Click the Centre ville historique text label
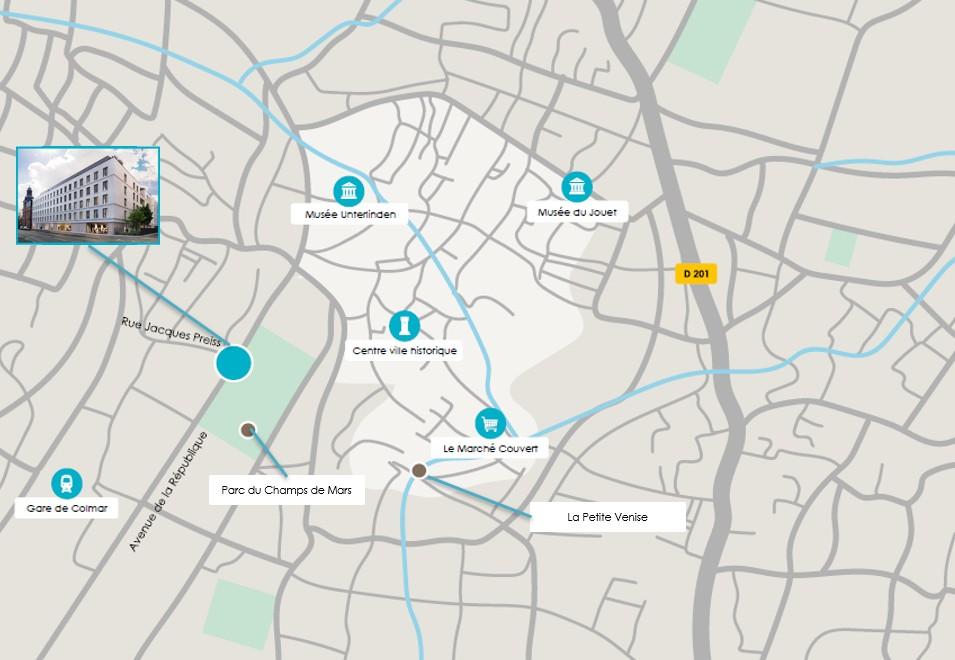This screenshot has height=660, width=955. tap(404, 351)
